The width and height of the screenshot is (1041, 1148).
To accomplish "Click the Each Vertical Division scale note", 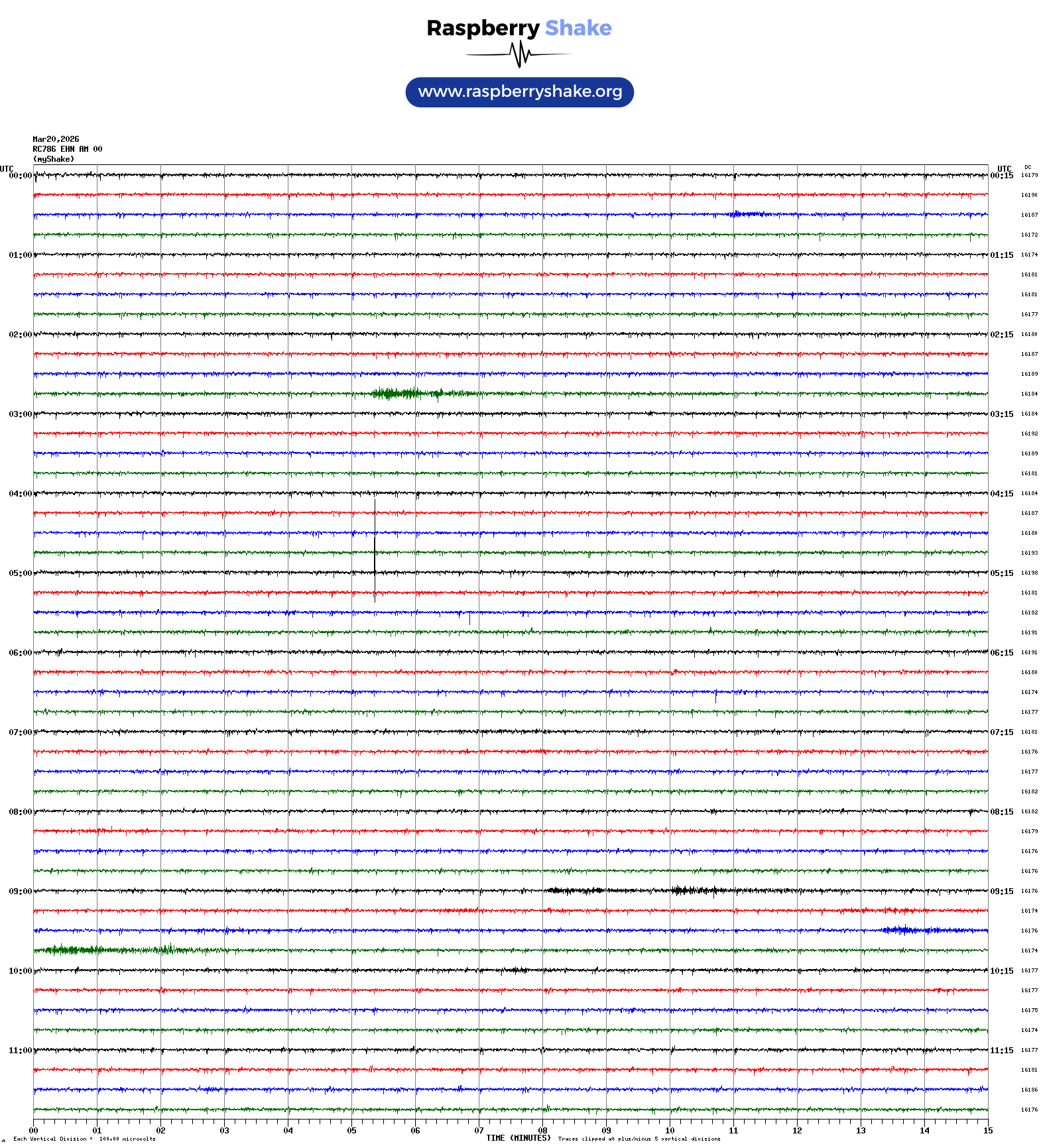I will (x=84, y=1139).
